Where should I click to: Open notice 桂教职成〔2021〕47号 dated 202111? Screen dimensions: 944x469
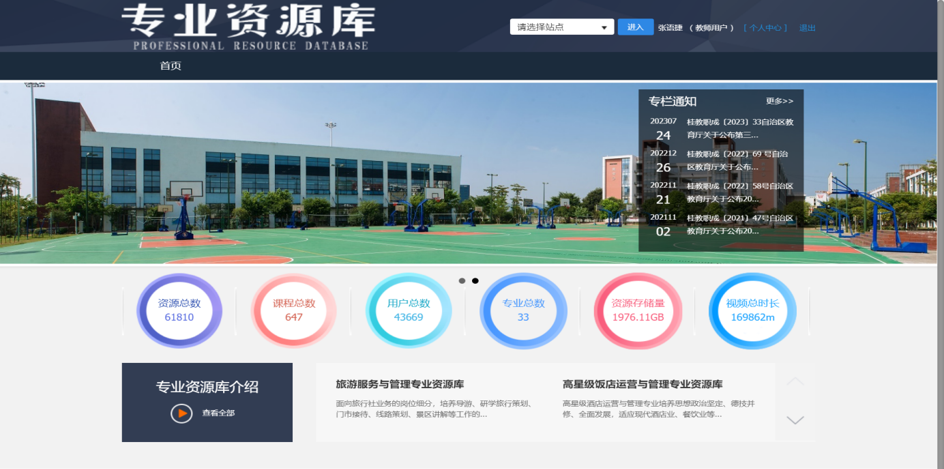pos(740,224)
